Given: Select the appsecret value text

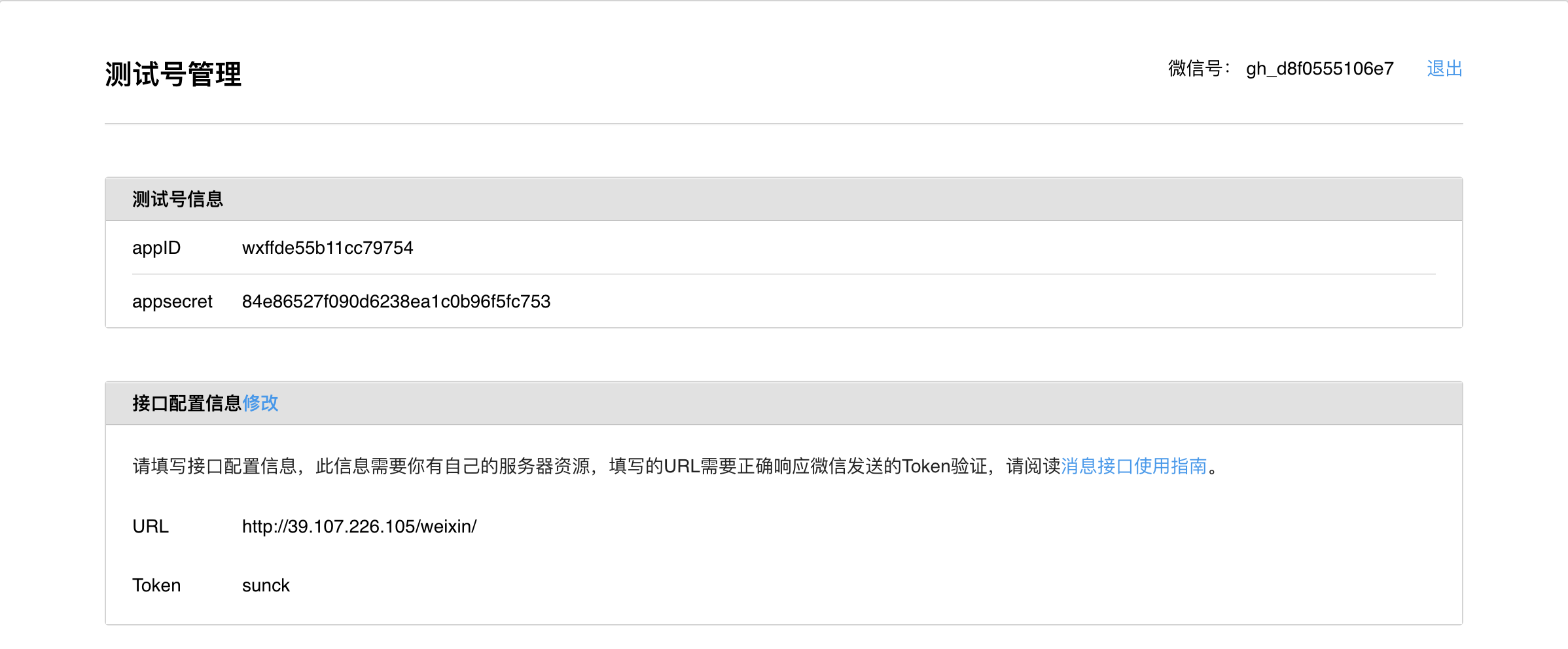Looking at the screenshot, I should (396, 302).
